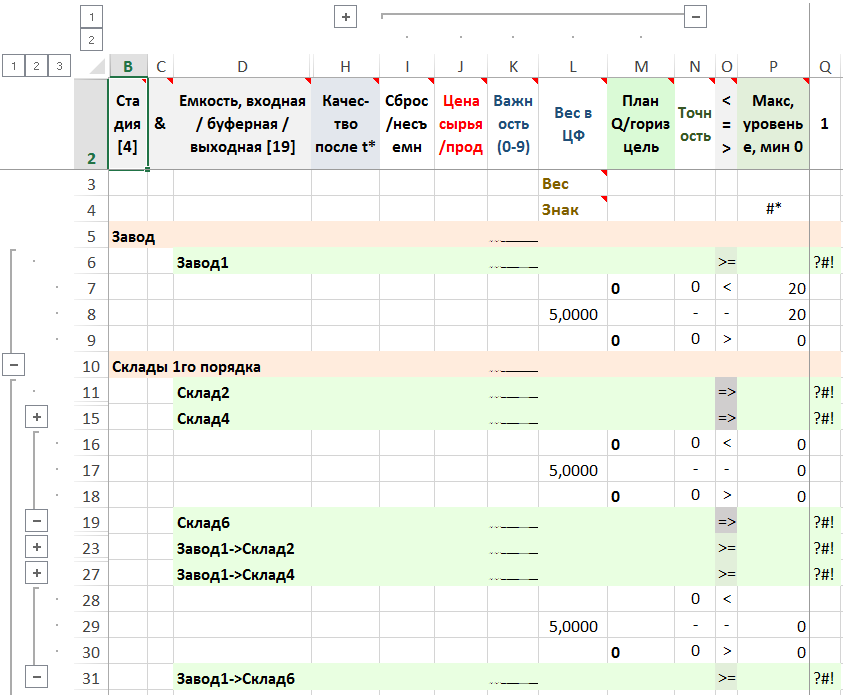843x695 pixels.
Task: Click row outline level 1 button
Action: pos(13,66)
